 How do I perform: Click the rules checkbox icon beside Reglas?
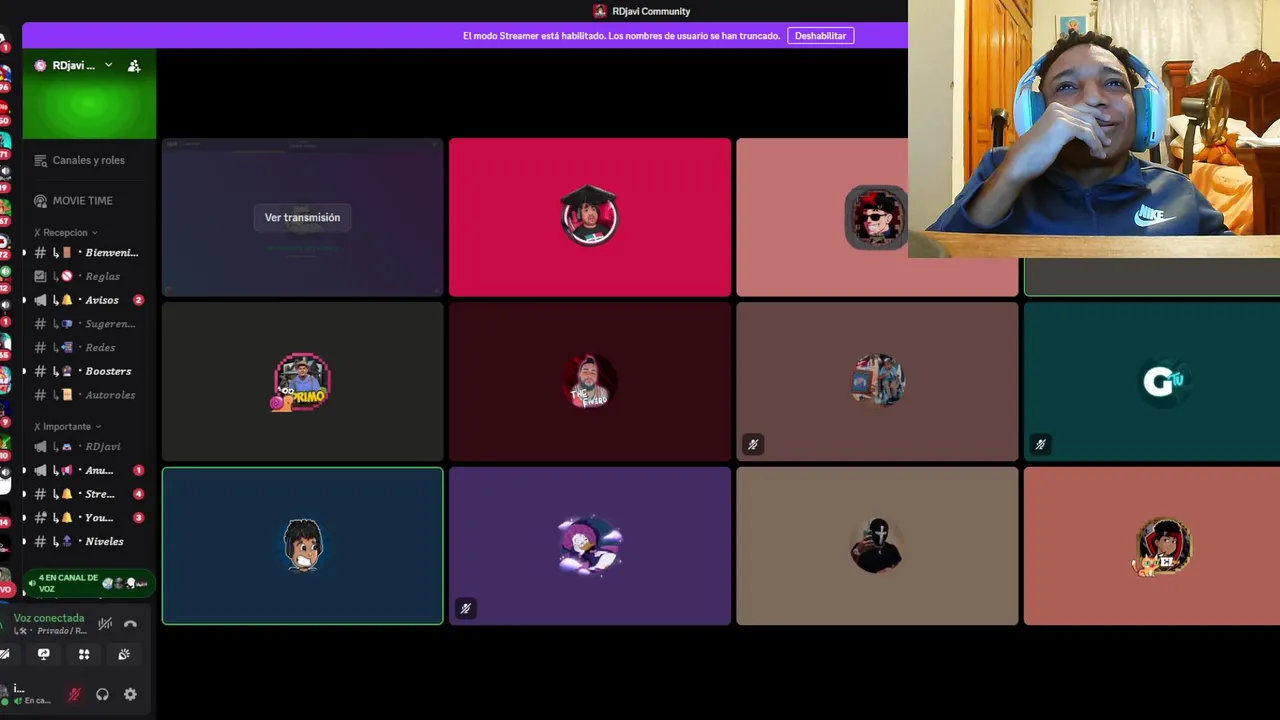[41, 276]
